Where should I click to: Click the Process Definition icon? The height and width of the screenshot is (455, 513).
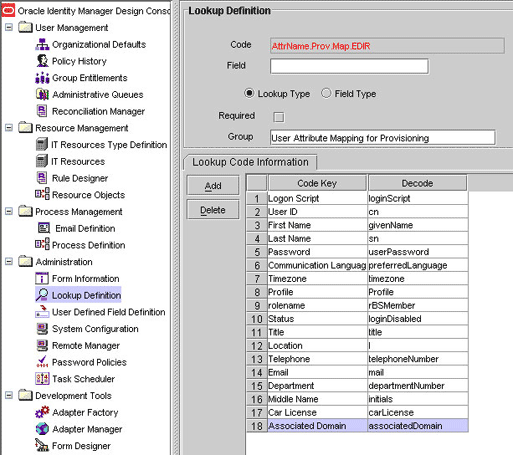(42, 245)
